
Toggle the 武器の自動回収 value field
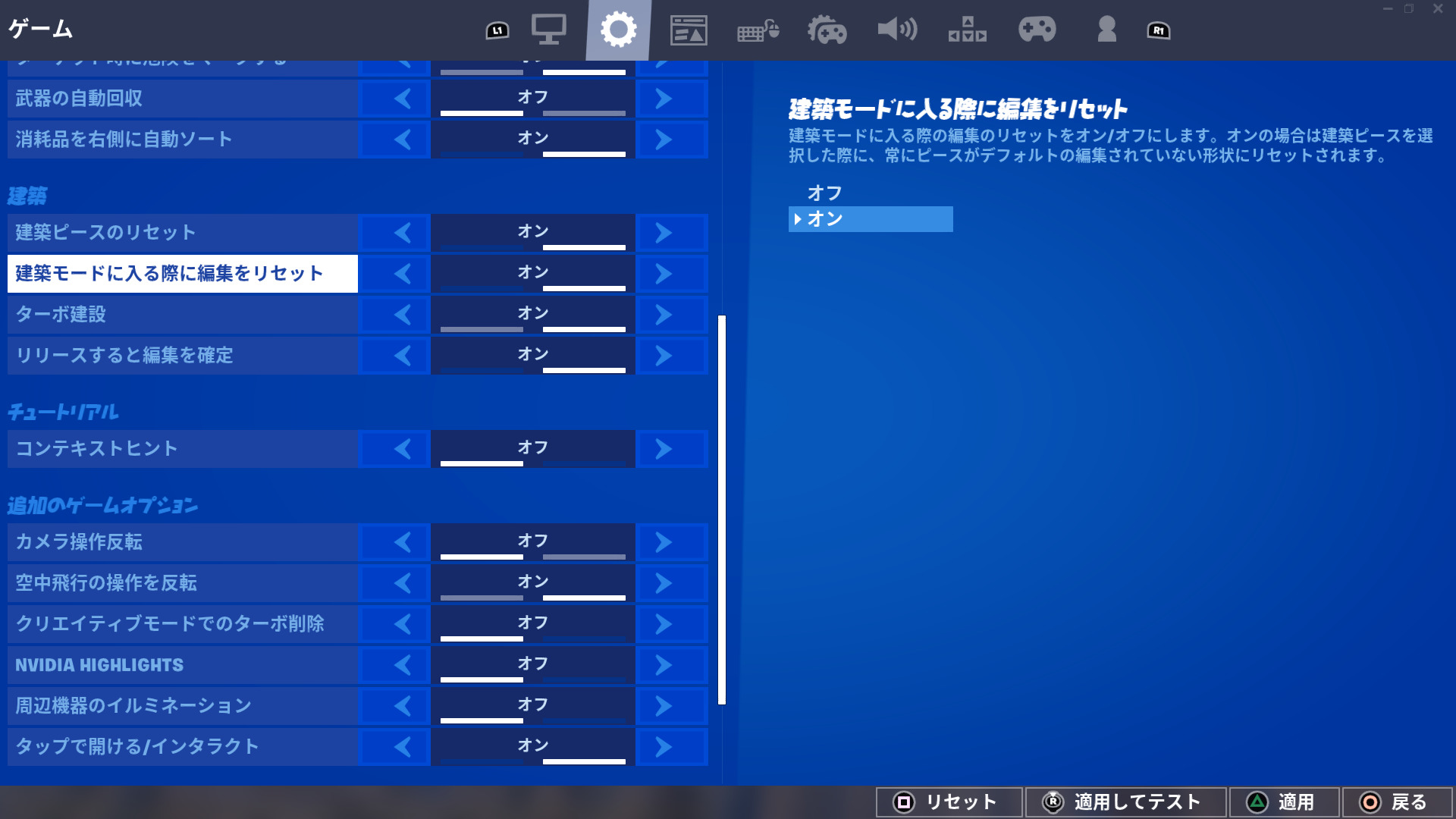click(533, 99)
